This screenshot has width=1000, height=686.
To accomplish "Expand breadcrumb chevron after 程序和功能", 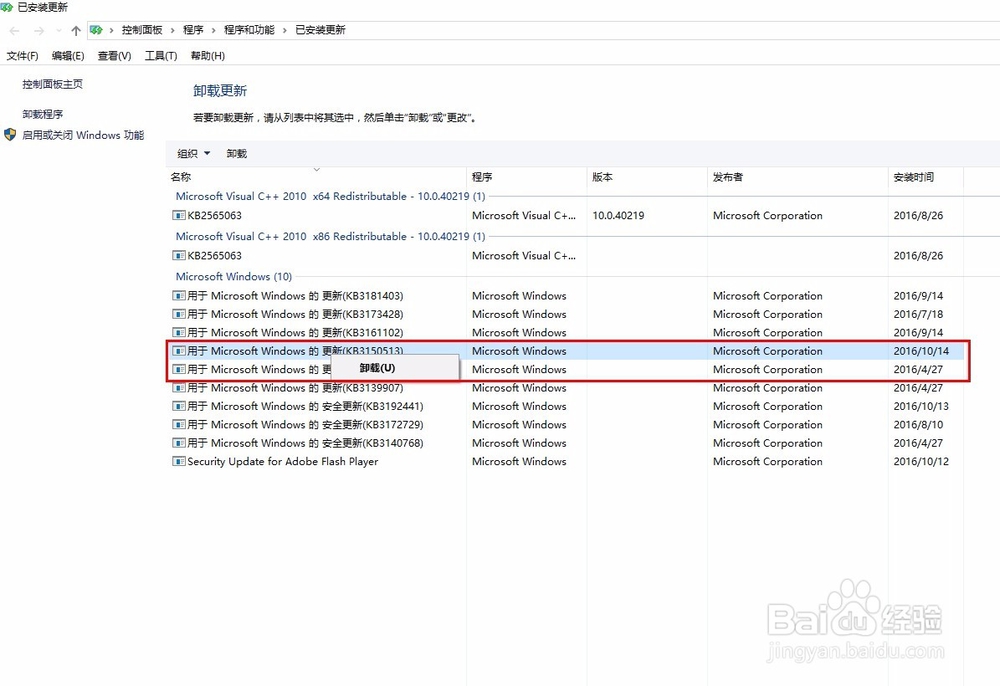I will pos(284,31).
